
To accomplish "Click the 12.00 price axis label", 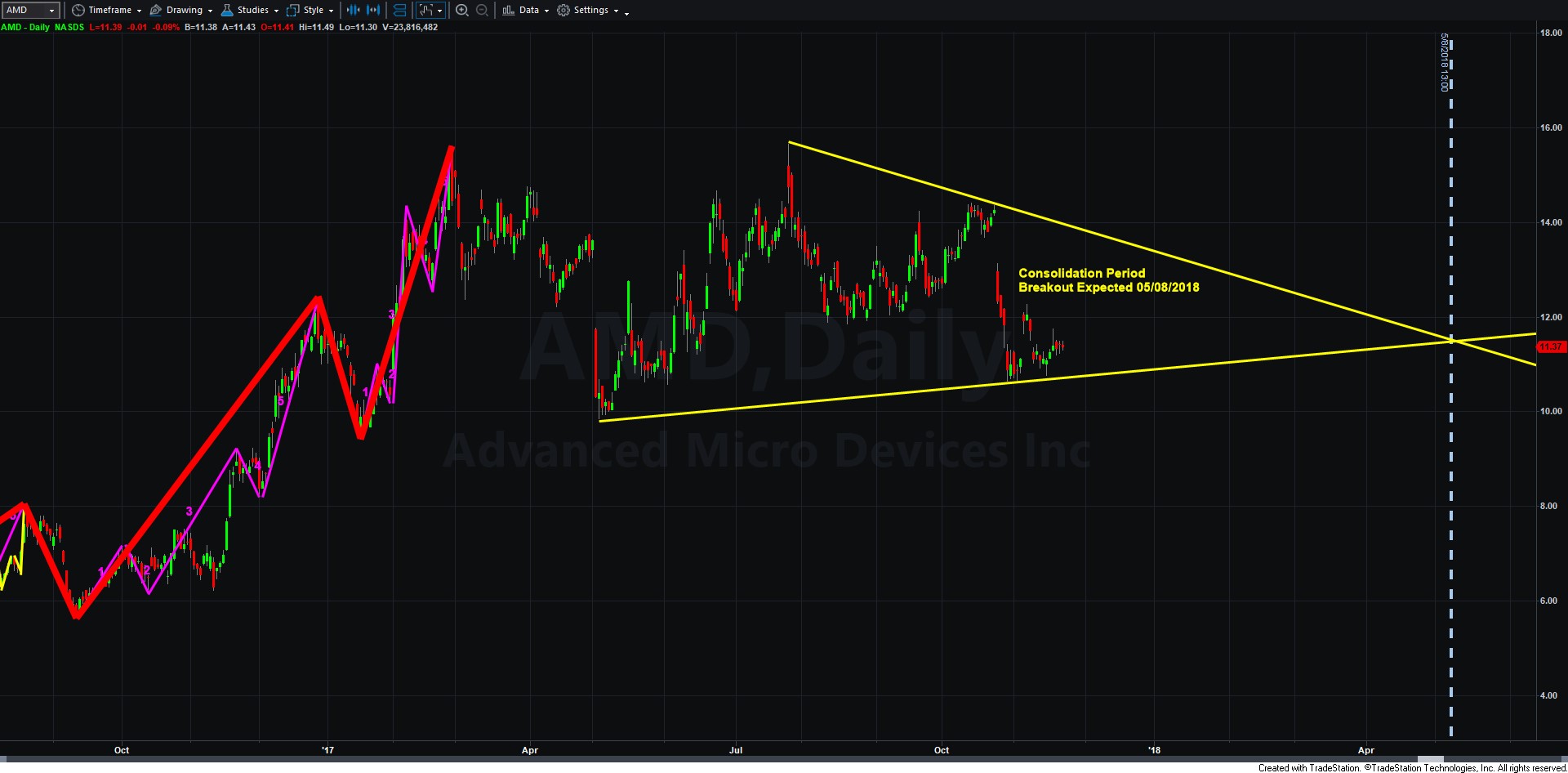I will tap(1550, 317).
